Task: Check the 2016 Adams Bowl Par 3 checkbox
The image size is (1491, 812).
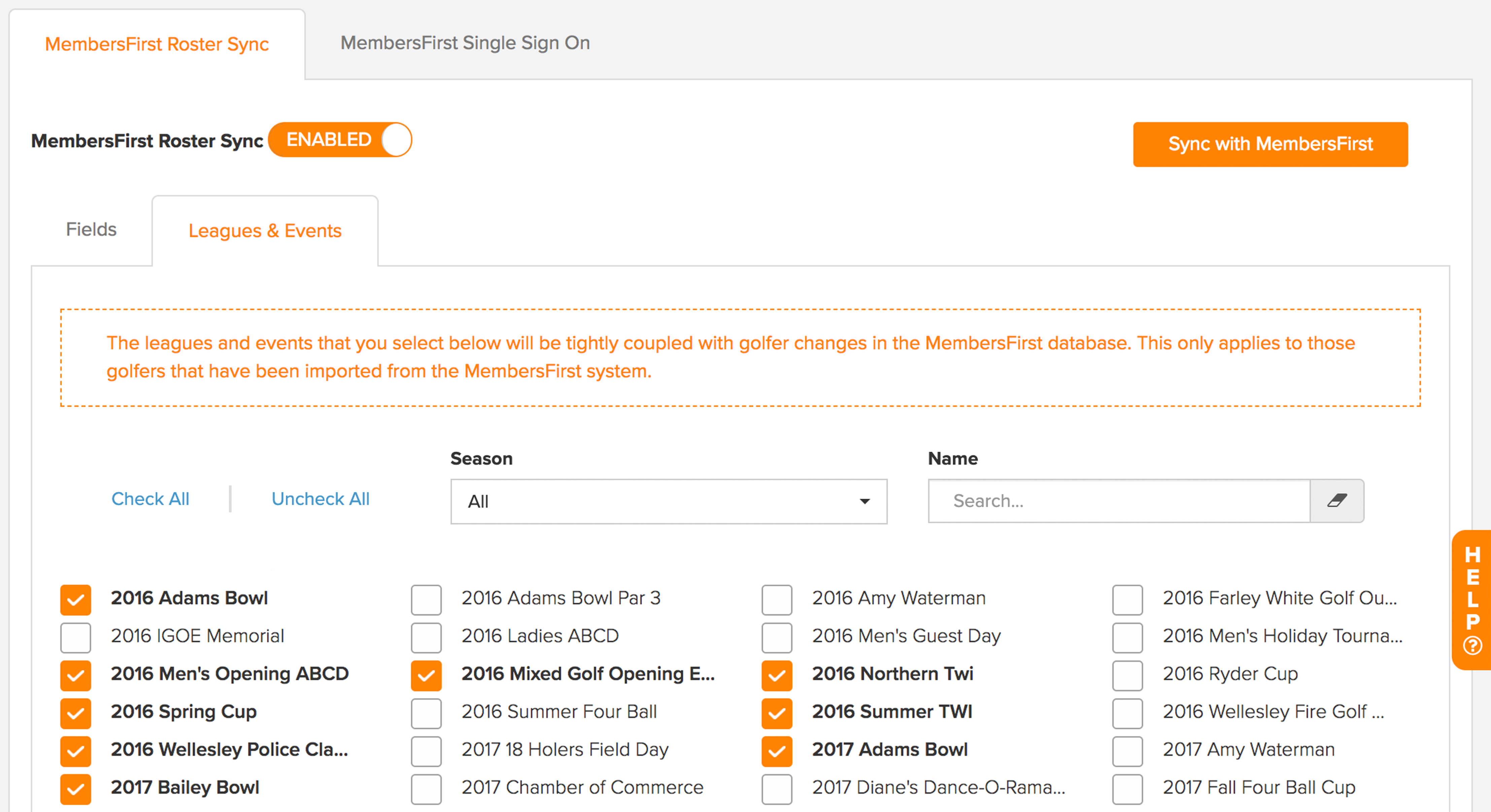Action: (427, 600)
